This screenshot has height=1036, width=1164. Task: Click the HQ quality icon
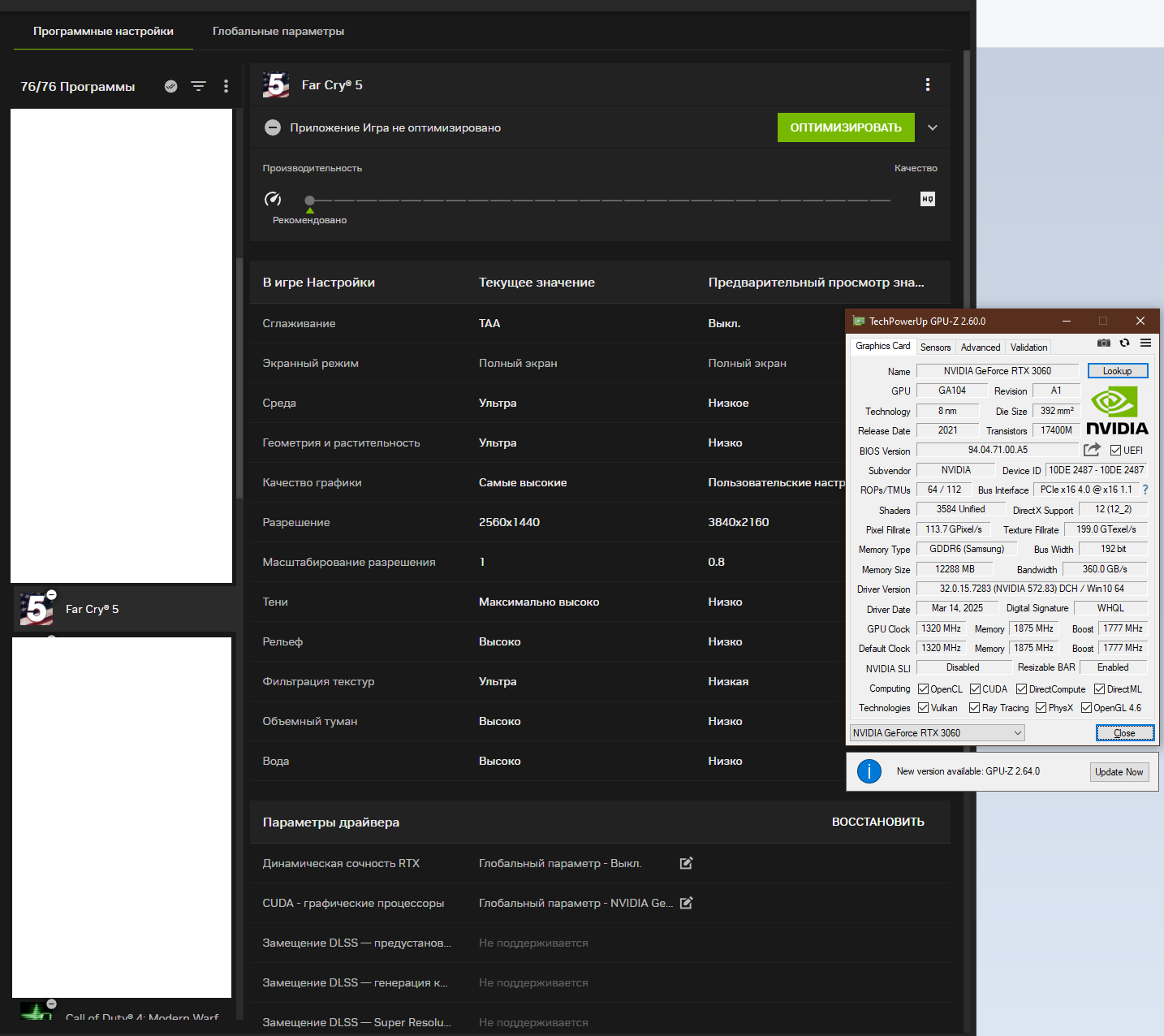coord(928,199)
